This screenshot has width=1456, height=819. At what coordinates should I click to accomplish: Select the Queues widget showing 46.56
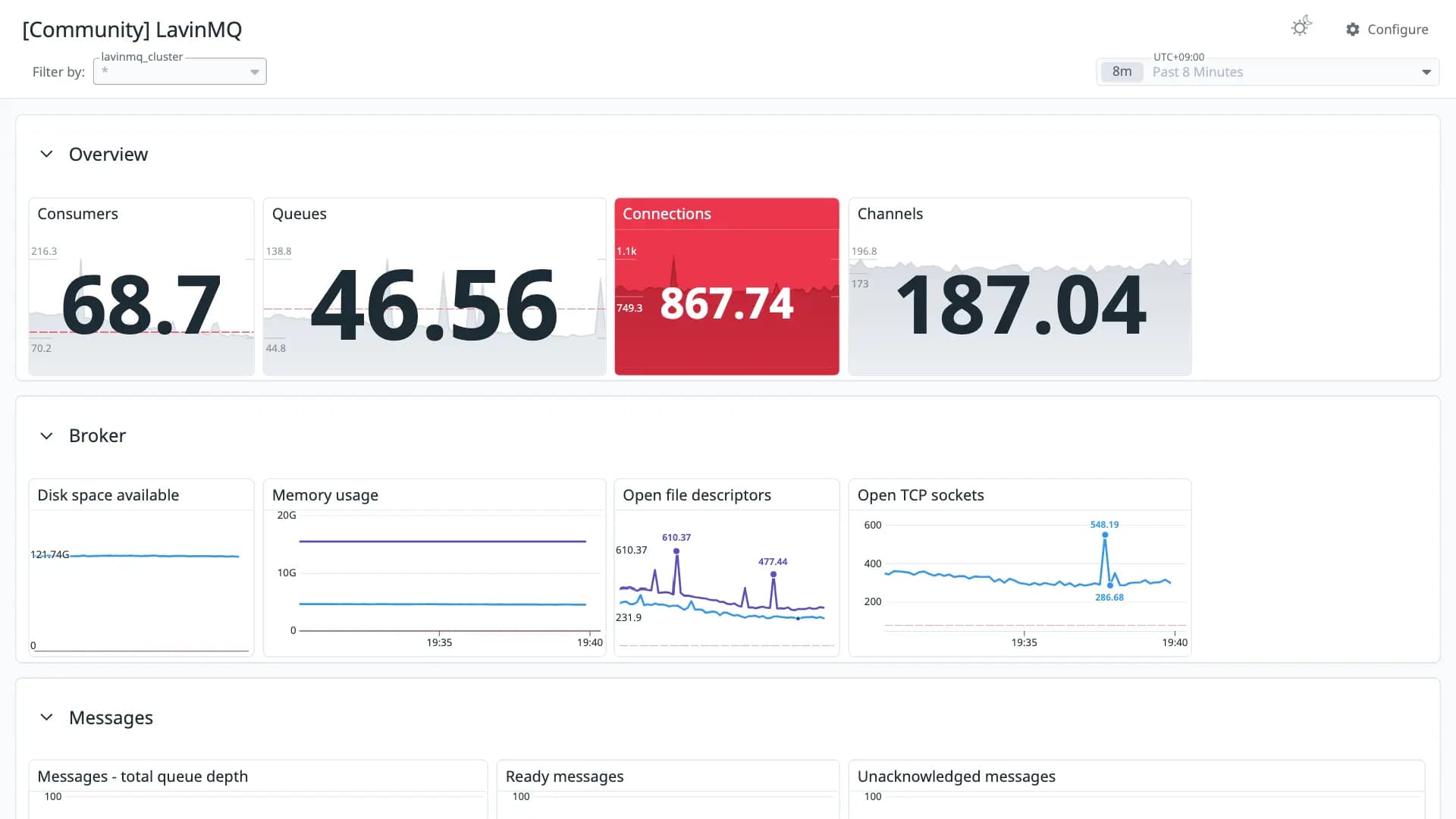coord(435,287)
